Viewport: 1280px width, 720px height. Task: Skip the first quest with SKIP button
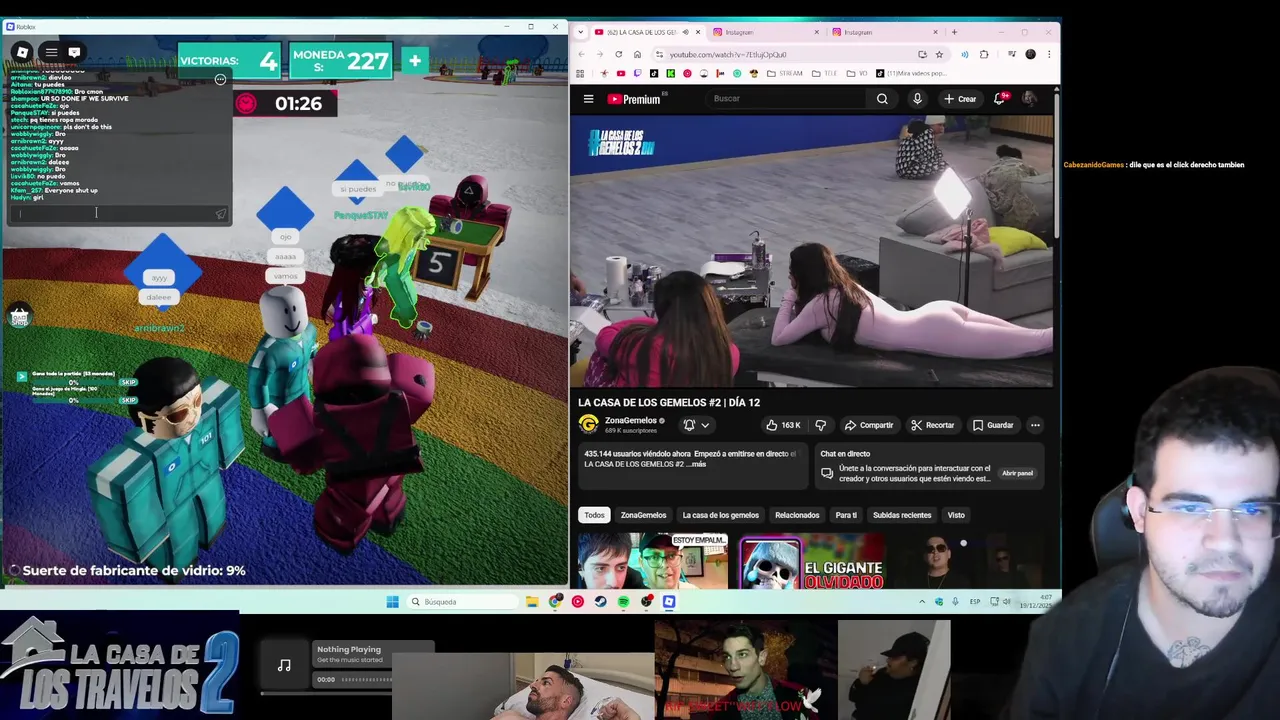[x=128, y=382]
